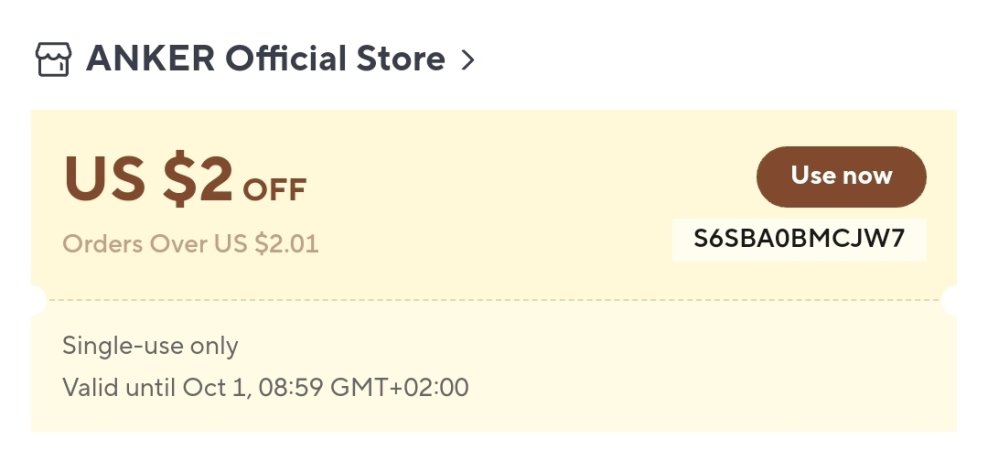Image resolution: width=988 pixels, height=450 pixels.
Task: Select the coupon code S6SBA0BMCJW7
Action: pyautogui.click(x=799, y=239)
